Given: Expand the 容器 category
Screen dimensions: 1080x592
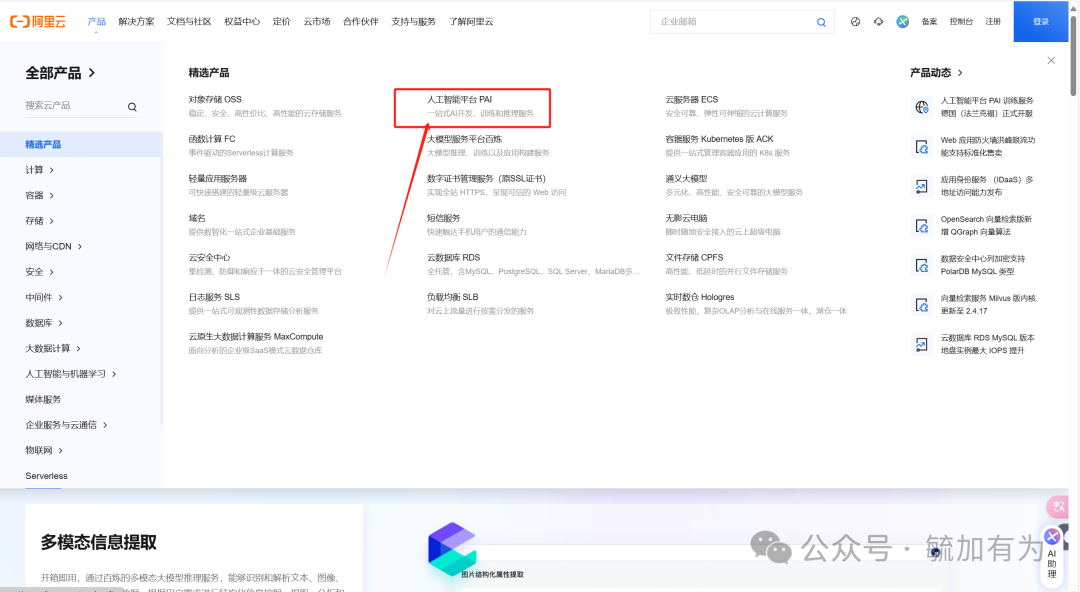Looking at the screenshot, I should [52, 196].
